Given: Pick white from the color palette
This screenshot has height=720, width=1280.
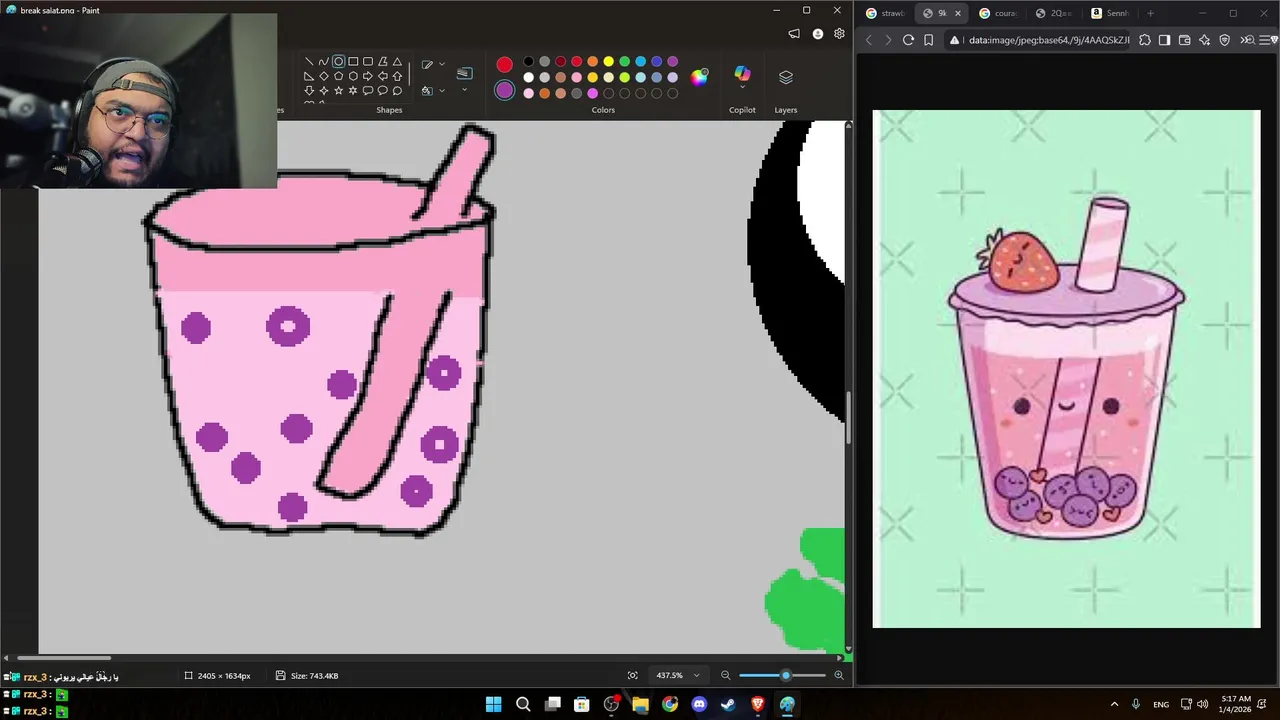Looking at the screenshot, I should (x=528, y=77).
